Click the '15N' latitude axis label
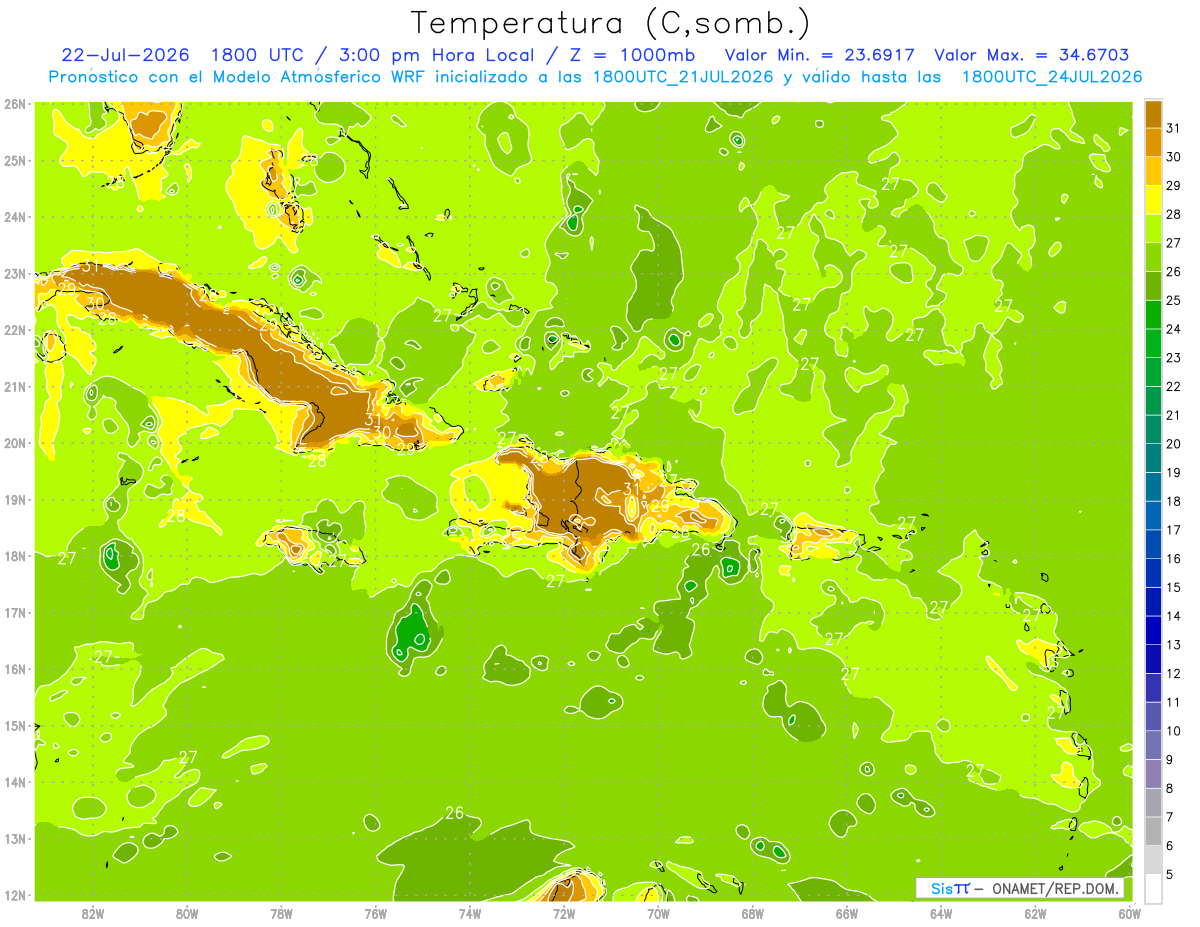The height and width of the screenshot is (927, 1200). point(14,725)
